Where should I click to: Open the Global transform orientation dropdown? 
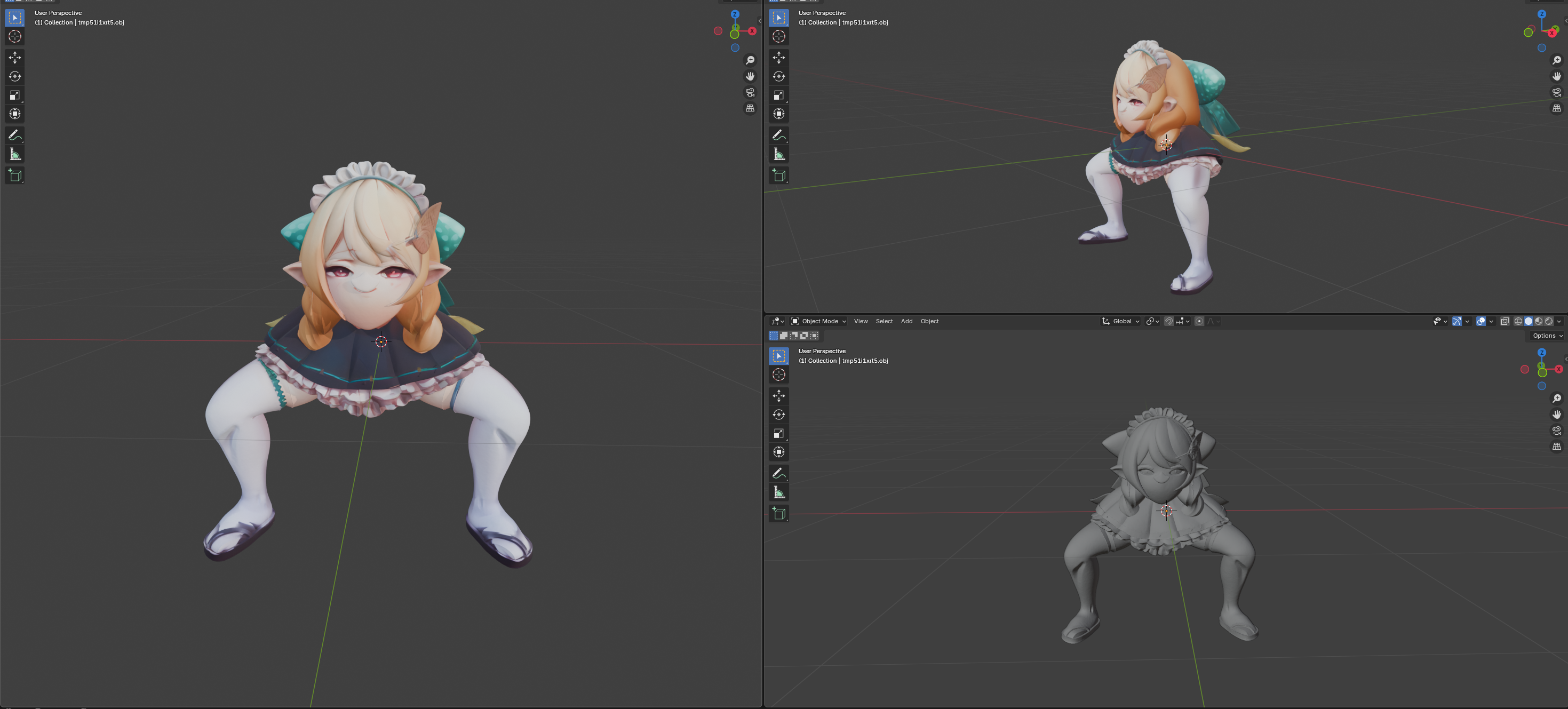pyautogui.click(x=1121, y=321)
